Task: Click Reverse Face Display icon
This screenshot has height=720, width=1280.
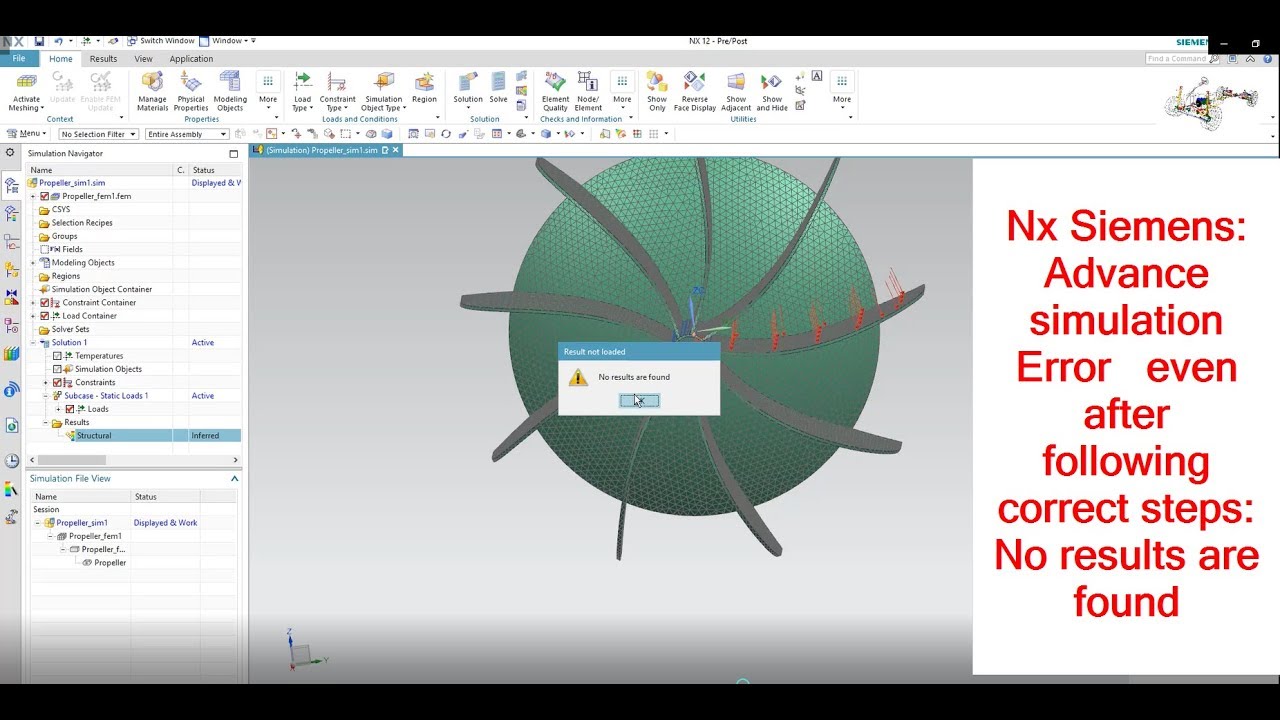Action: (694, 82)
